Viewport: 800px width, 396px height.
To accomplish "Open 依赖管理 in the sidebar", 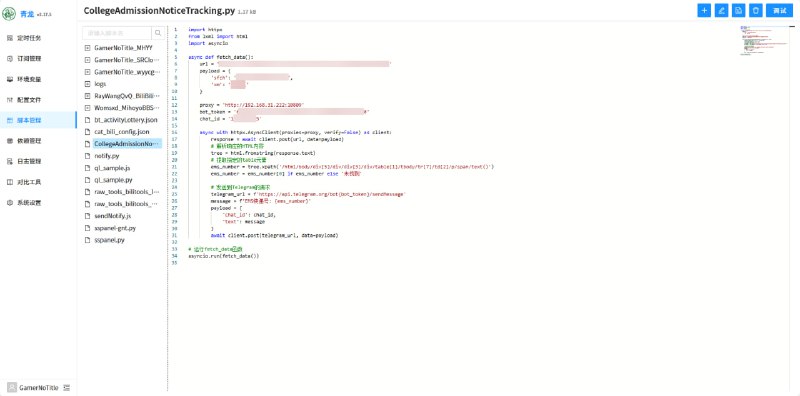I will [x=38, y=141].
